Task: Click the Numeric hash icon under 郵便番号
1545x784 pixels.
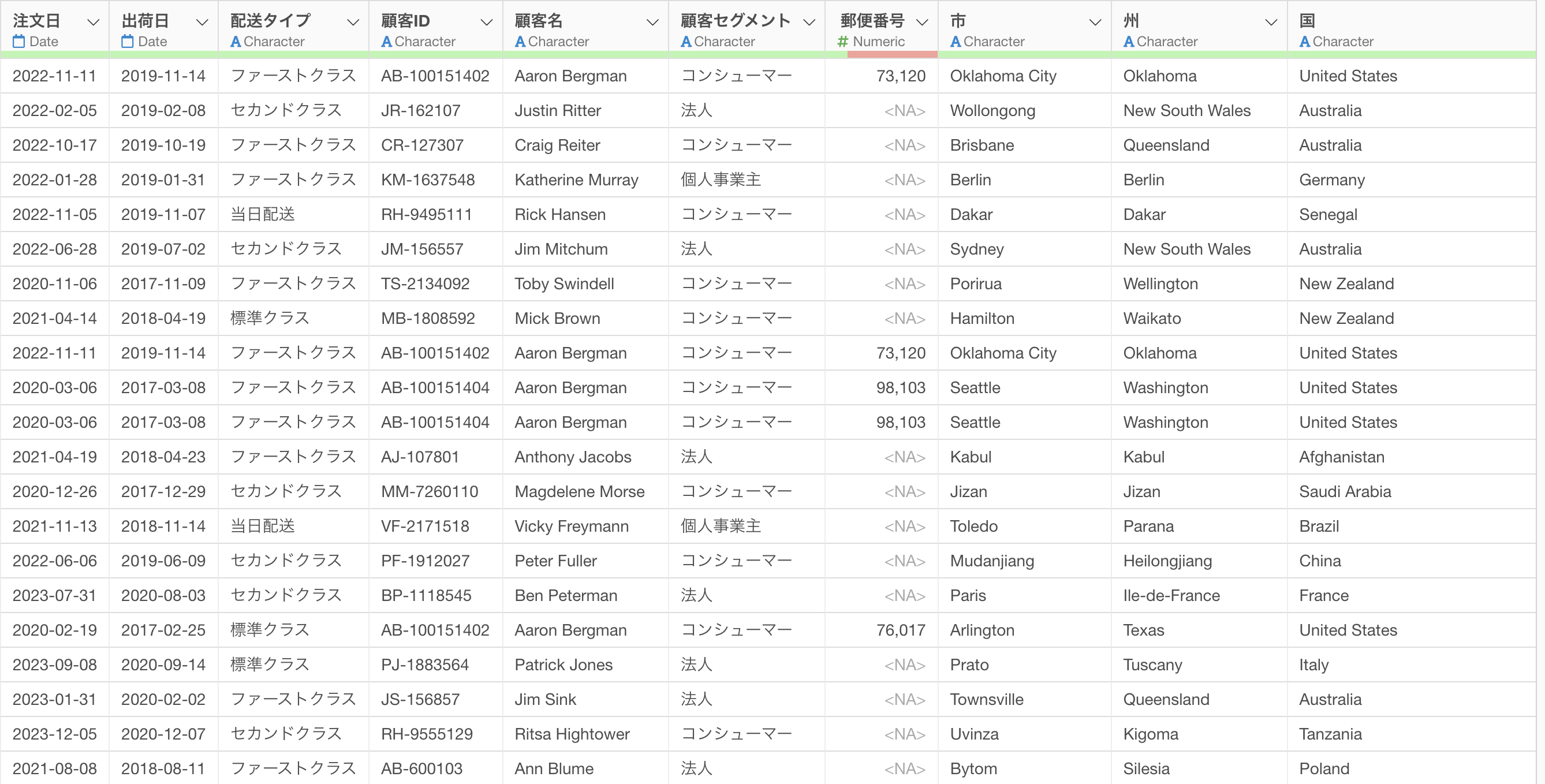Action: (x=843, y=42)
